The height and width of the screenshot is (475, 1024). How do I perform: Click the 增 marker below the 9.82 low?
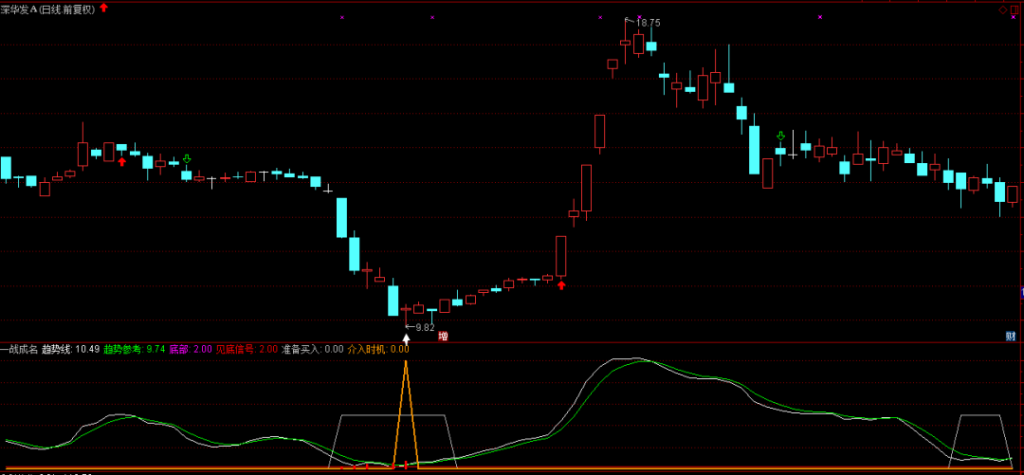[442, 336]
